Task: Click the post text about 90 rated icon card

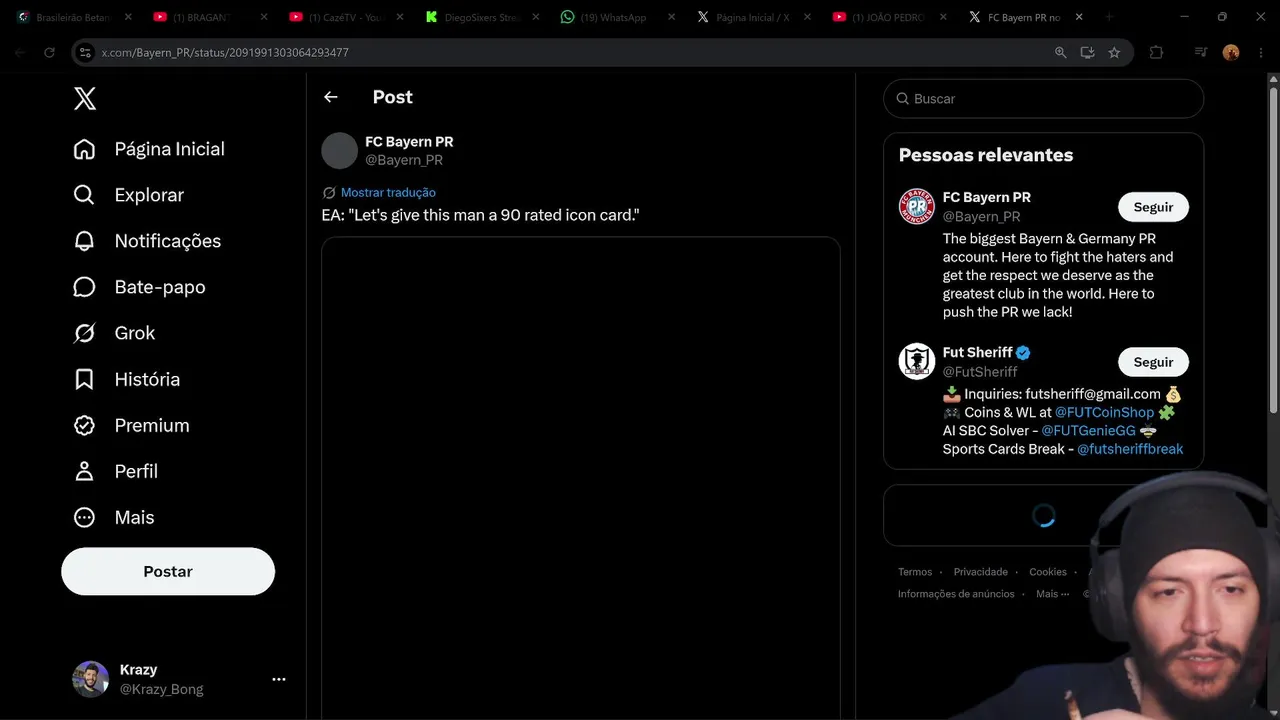Action: [x=480, y=215]
